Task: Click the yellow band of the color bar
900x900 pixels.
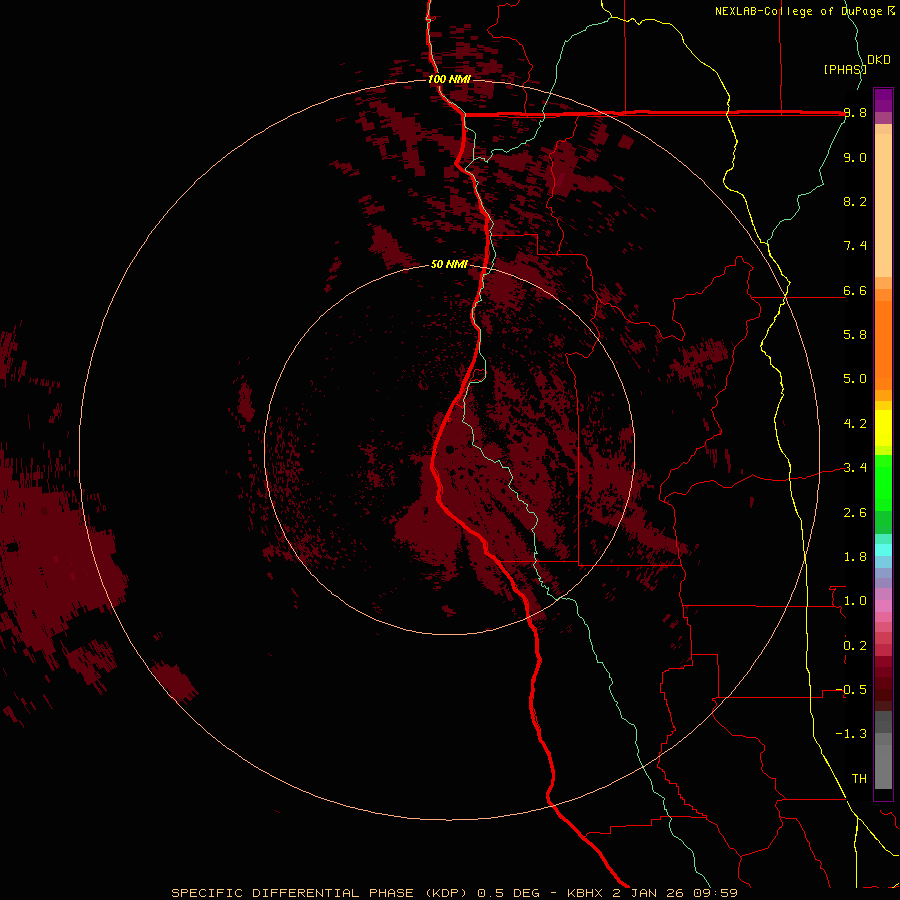Action: point(883,428)
